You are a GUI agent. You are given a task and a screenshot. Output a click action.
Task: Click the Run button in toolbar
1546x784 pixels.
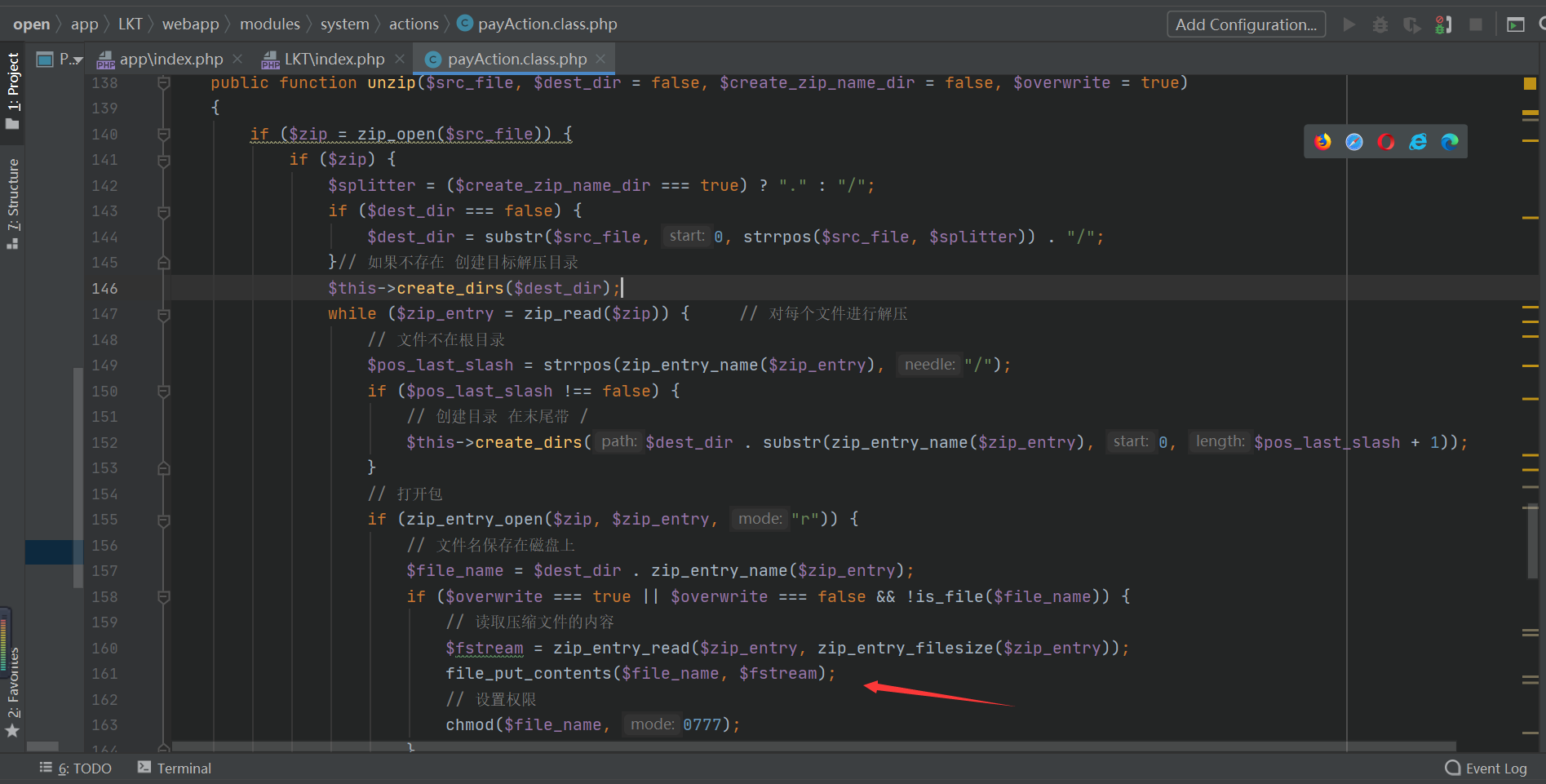(1349, 24)
